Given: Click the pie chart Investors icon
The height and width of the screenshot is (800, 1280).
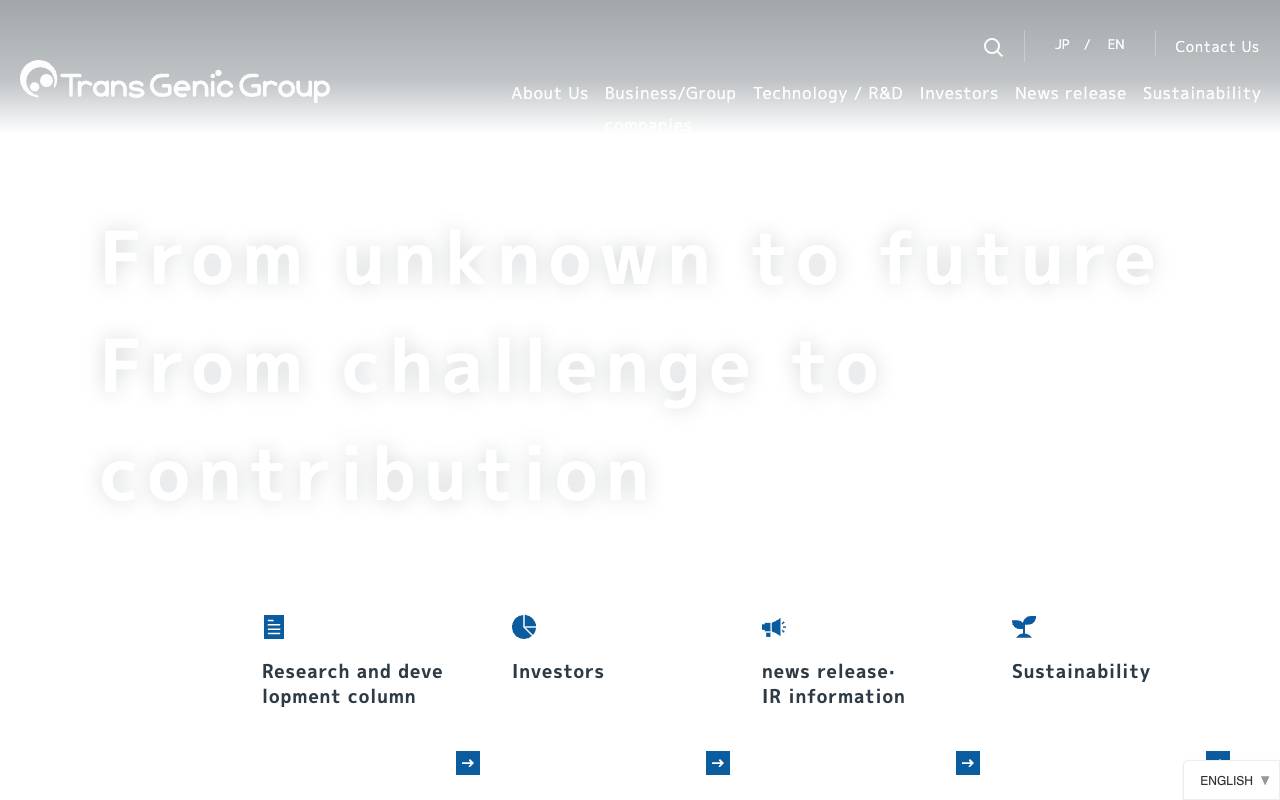Looking at the screenshot, I should (x=524, y=627).
